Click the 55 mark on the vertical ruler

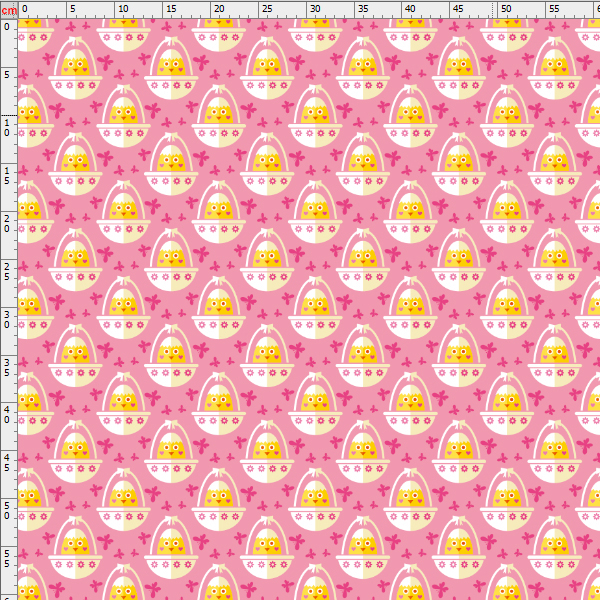[x=7, y=559]
